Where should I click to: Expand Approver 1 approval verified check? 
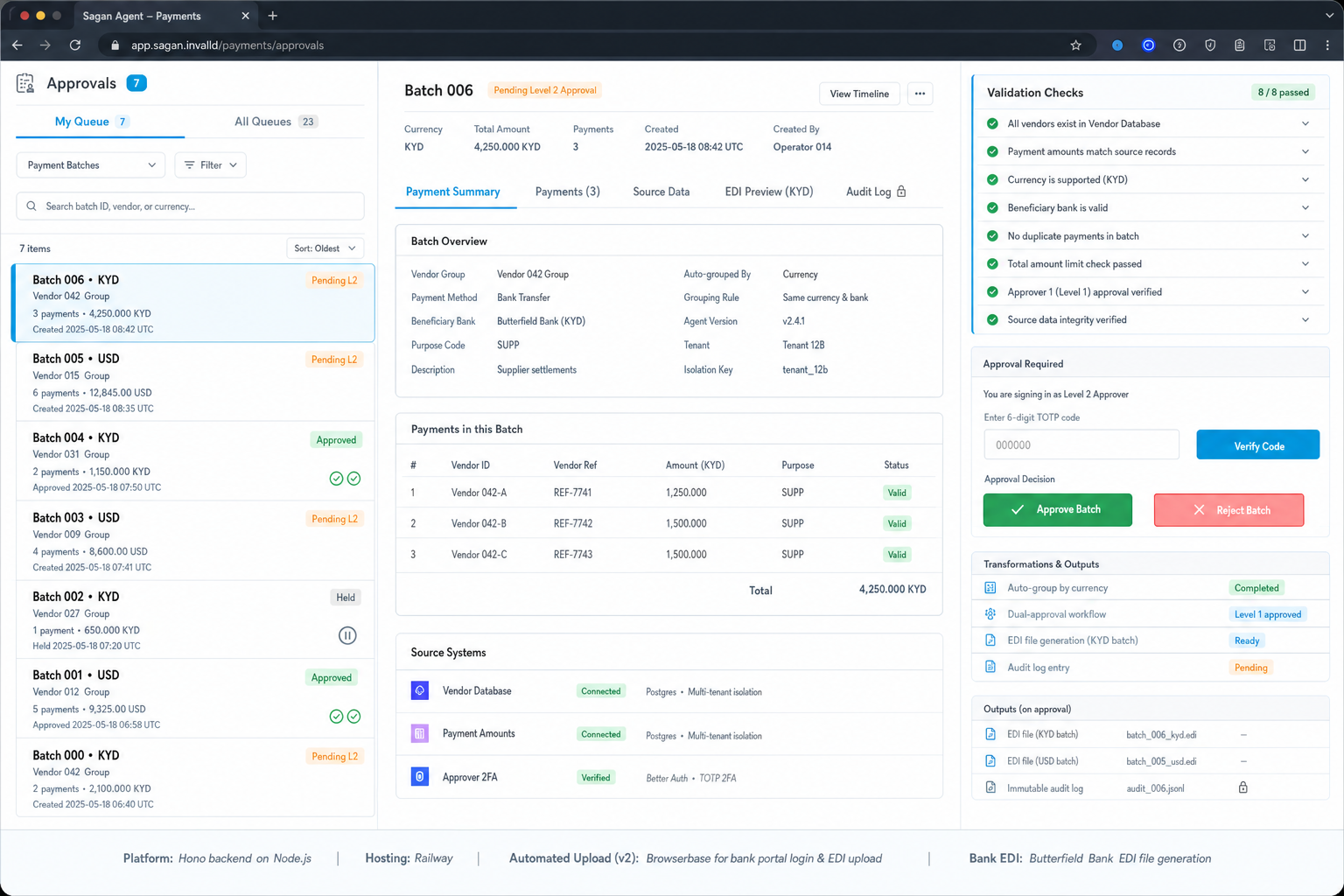(x=1305, y=291)
